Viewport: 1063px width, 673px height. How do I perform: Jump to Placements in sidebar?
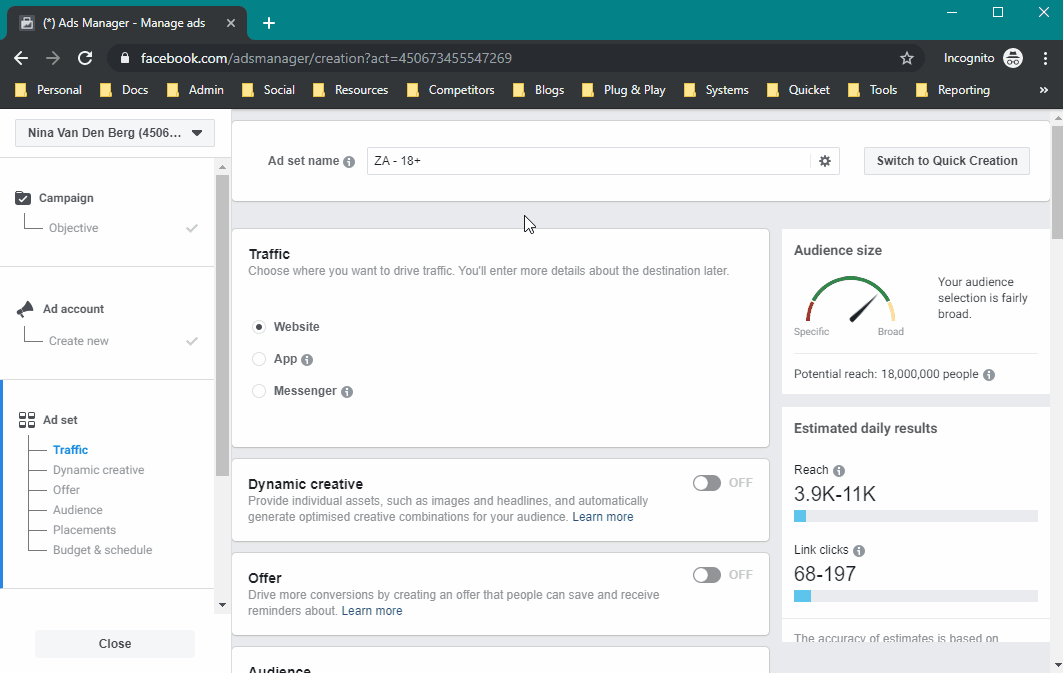pos(85,529)
